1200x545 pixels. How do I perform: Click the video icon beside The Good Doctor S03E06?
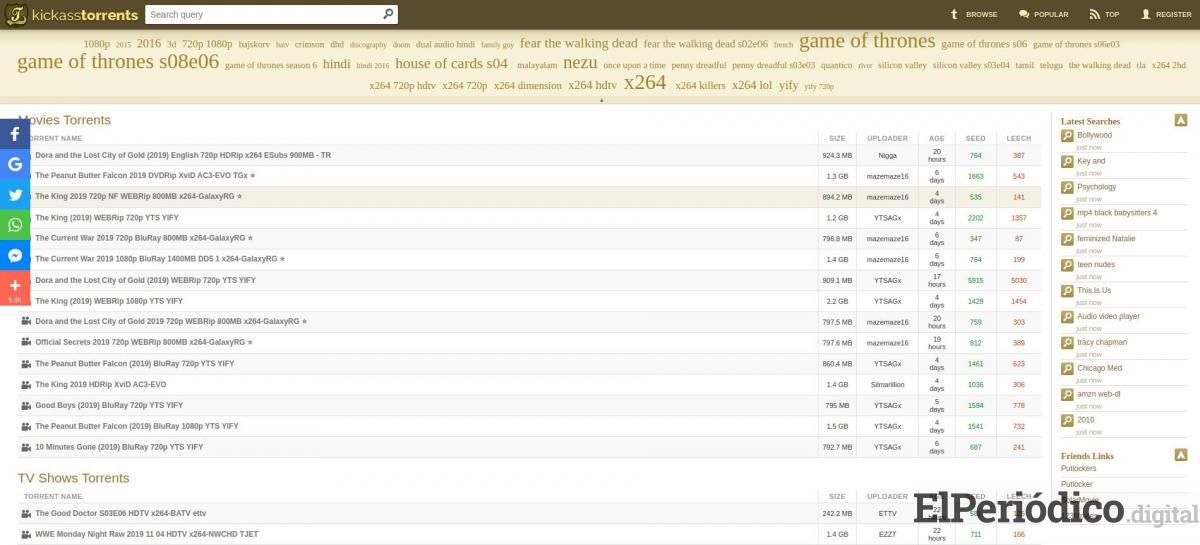pos(26,513)
